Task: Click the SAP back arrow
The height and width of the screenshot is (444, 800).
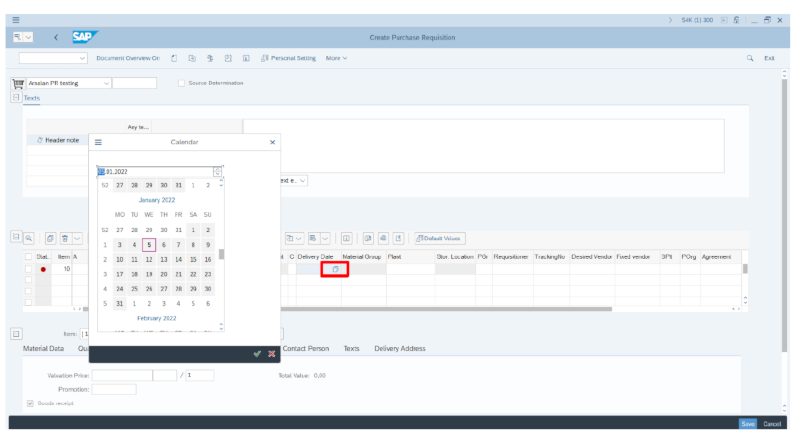Action: click(55, 38)
